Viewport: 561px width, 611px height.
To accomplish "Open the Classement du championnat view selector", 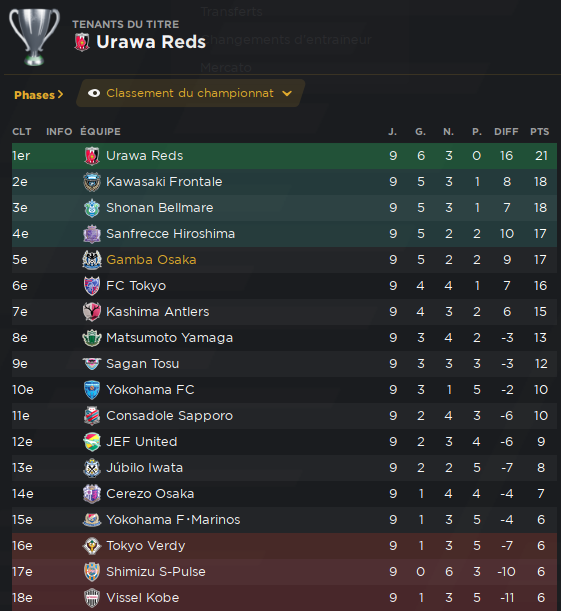I will tap(190, 93).
